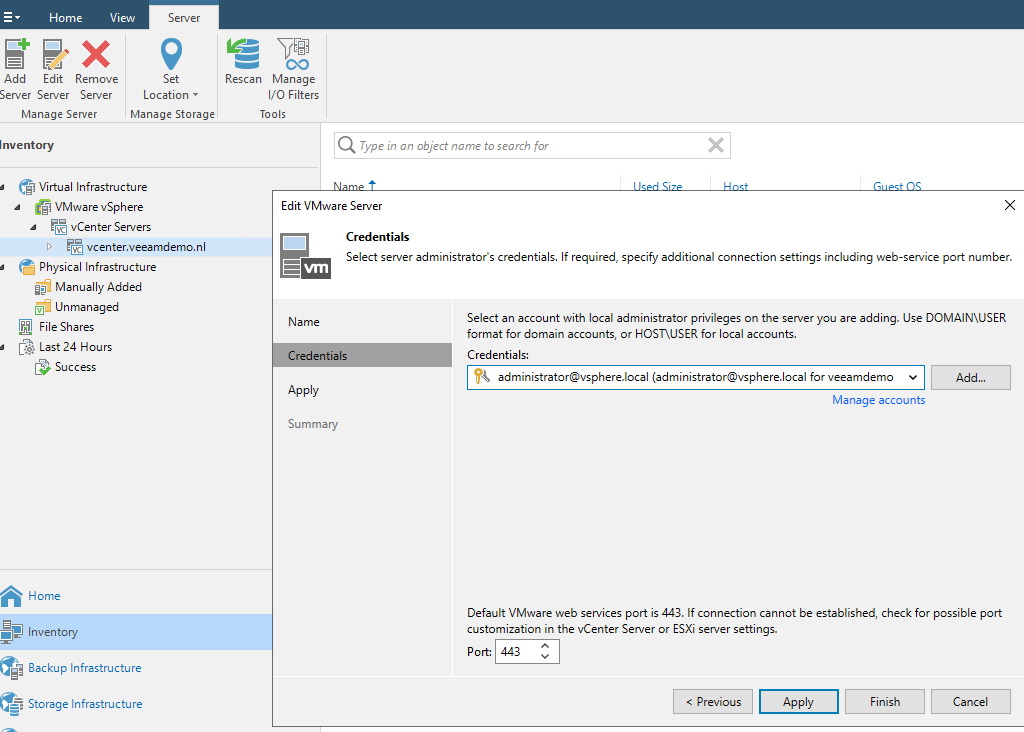This screenshot has height=732, width=1024.
Task: Switch to the View ribbon tab
Action: coord(122,17)
